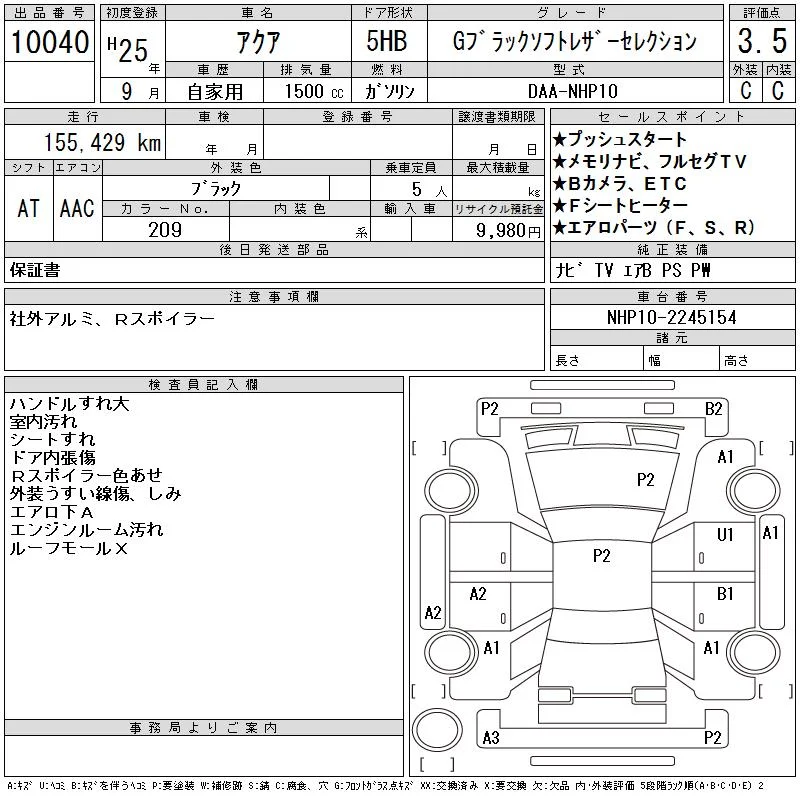800x800 pixels.
Task: Select the ハンドルすれ大 inspector note
Action: pos(69,404)
